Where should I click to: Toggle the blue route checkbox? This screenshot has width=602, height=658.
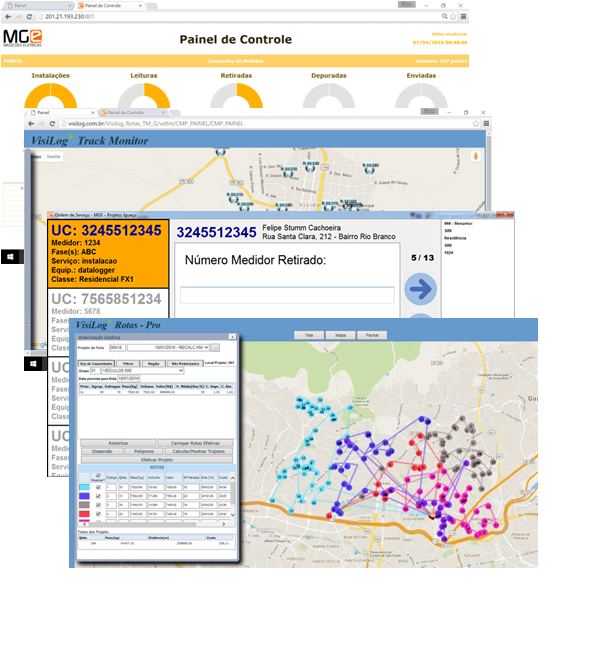(x=98, y=496)
